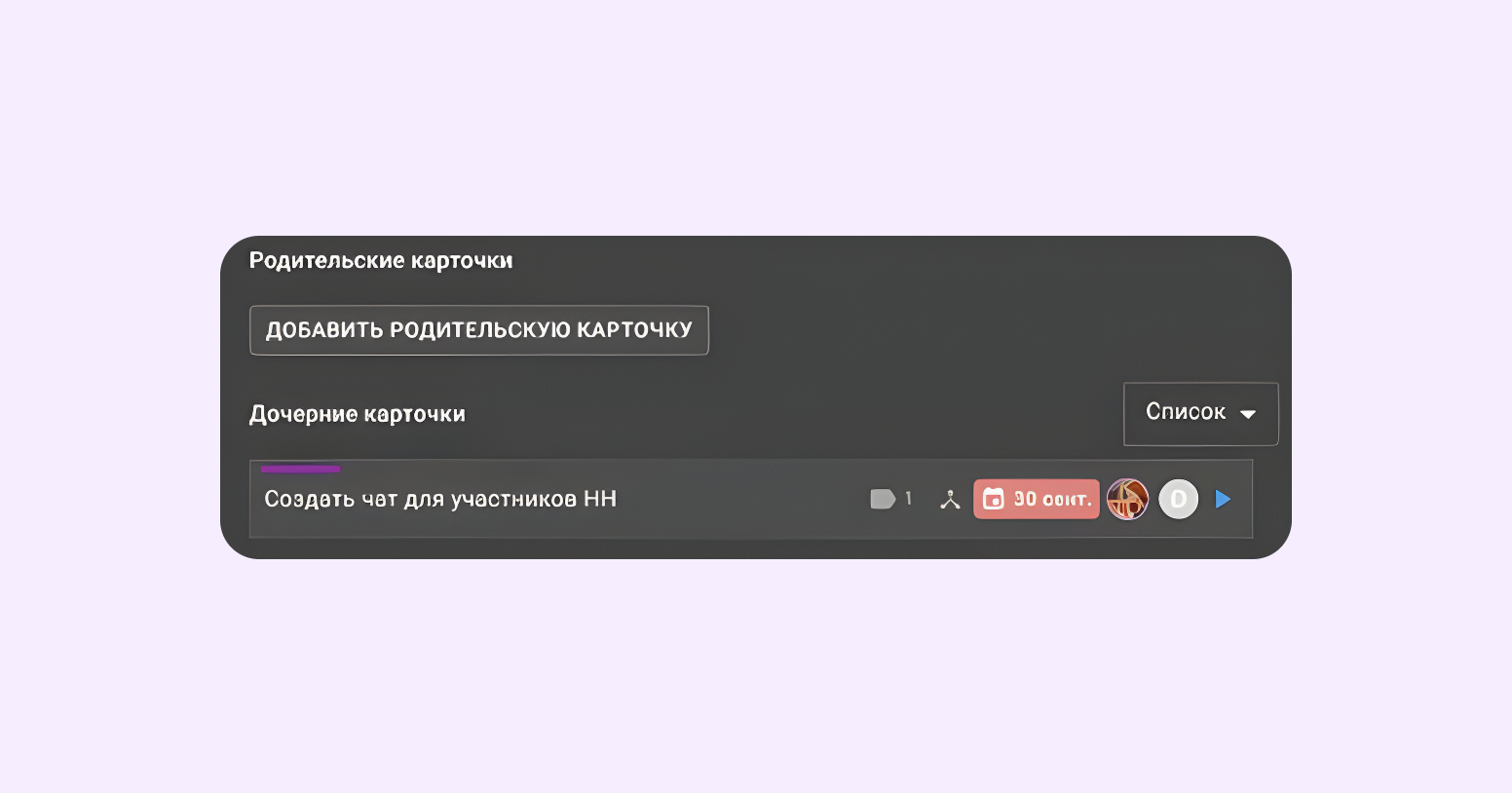
Task: Click the word "Список" in the selector
Action: point(1186,412)
